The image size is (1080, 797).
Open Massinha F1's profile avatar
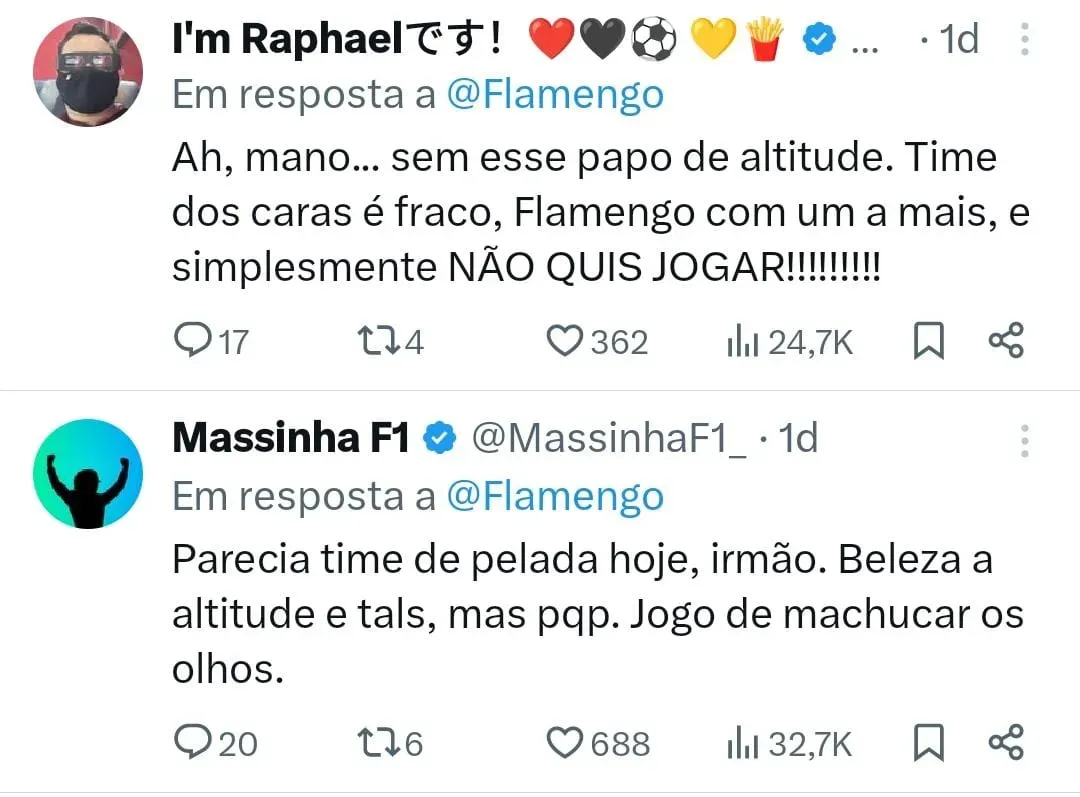point(88,473)
